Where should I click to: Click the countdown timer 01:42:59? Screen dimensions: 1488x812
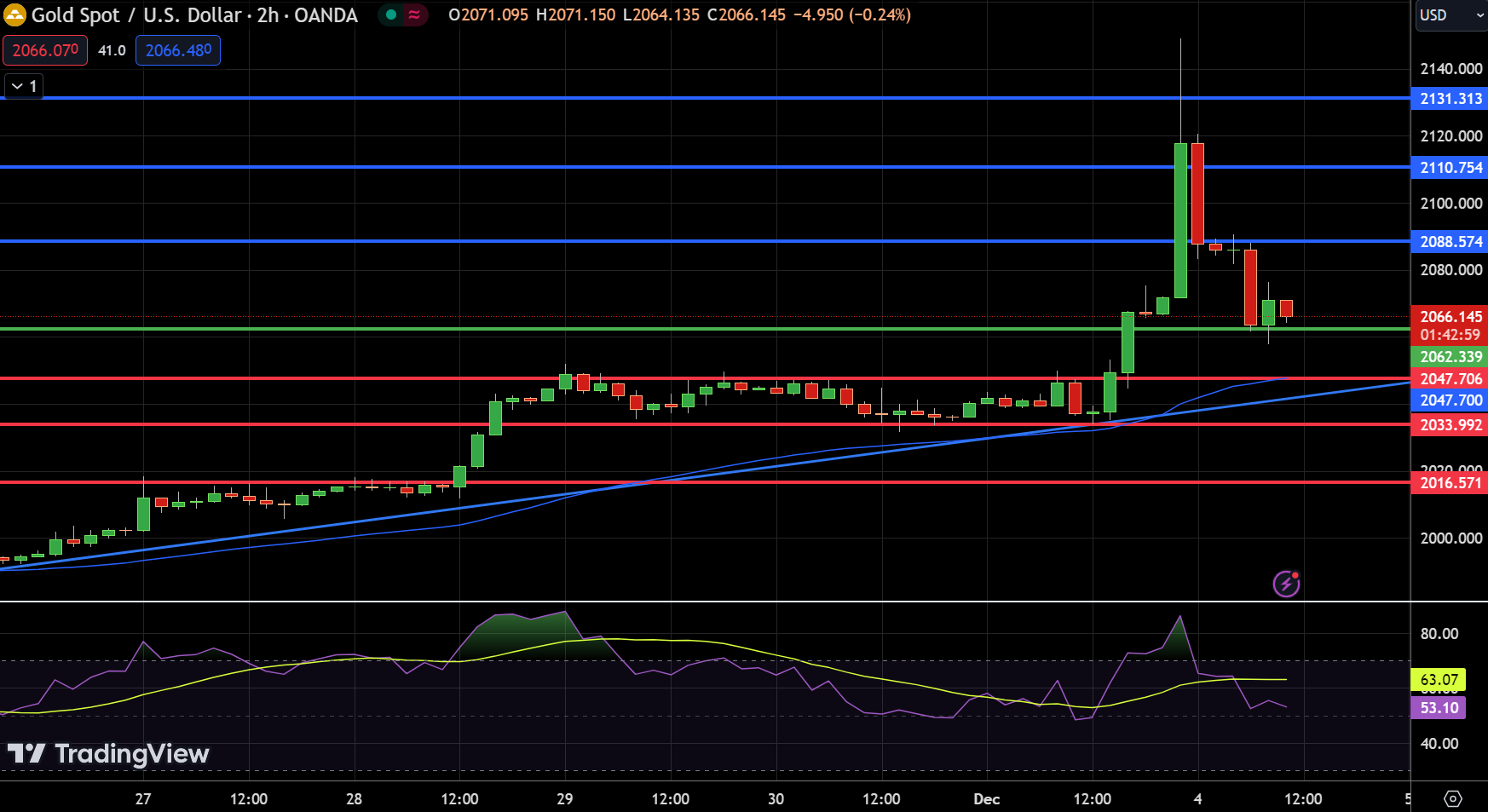tap(1450, 335)
